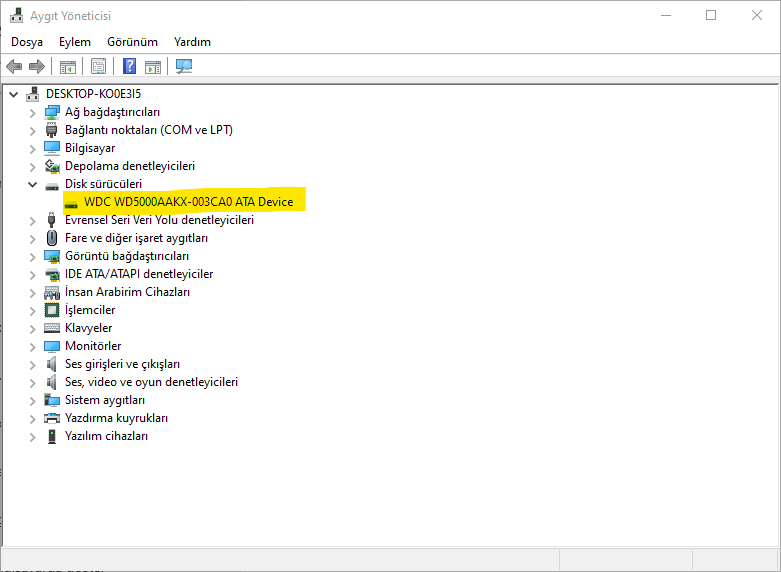781x572 pixels.
Task: Click the action pane toolbar icon
Action: tap(153, 66)
